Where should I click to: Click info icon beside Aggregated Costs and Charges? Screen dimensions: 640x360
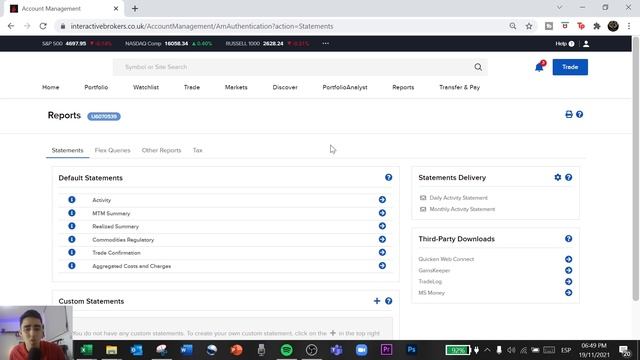click(72, 266)
